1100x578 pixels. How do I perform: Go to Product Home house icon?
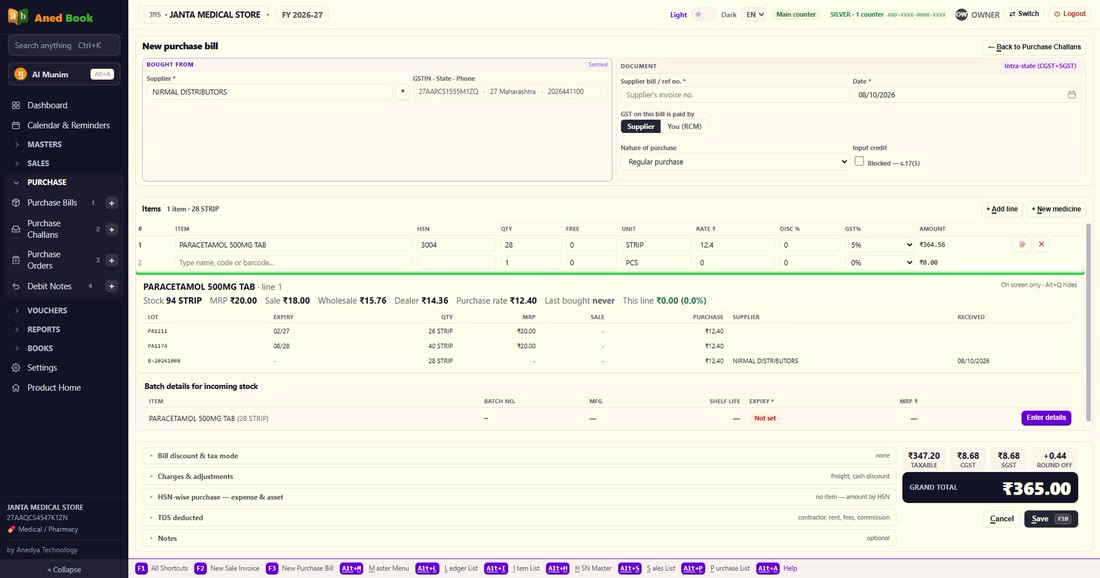tap(16, 388)
